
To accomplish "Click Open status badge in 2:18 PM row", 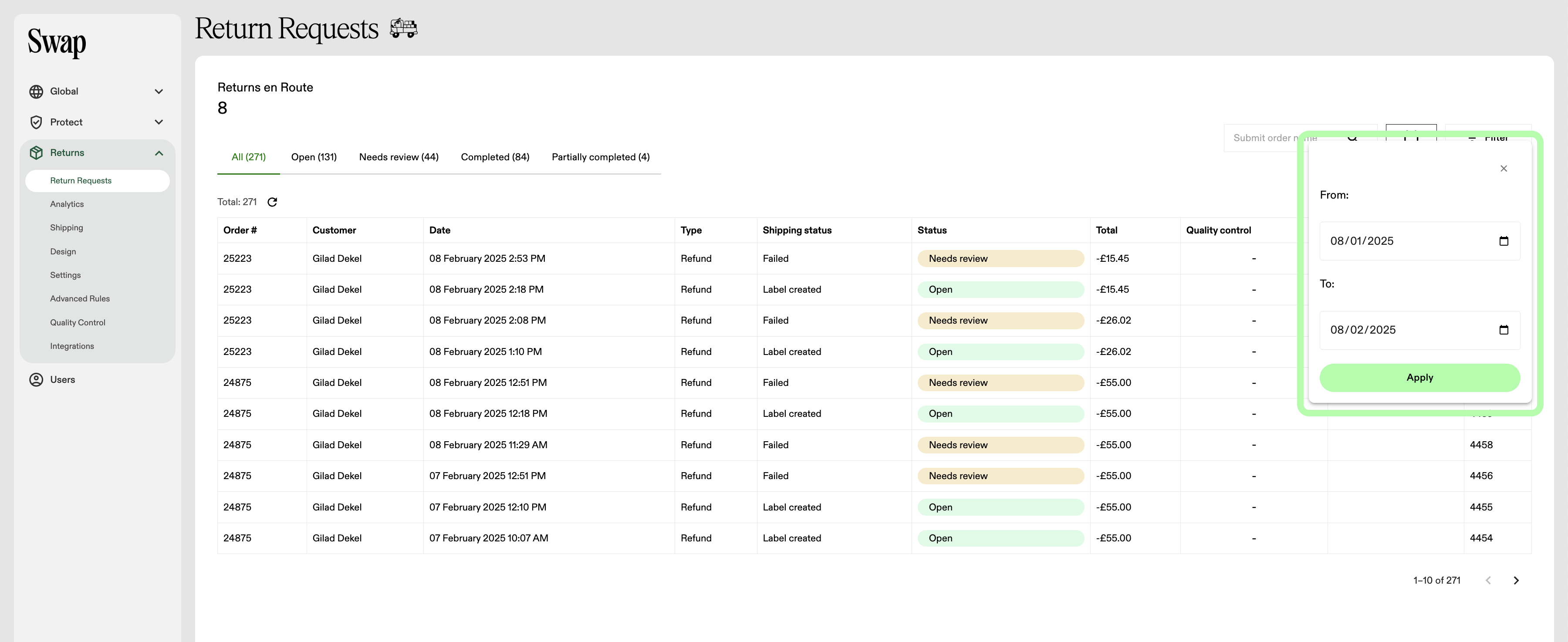I will (x=1000, y=290).
